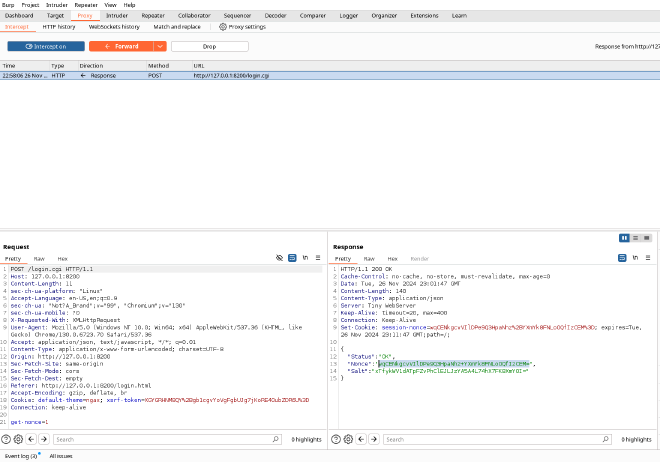Open the Repeater tool tab

coord(153,16)
